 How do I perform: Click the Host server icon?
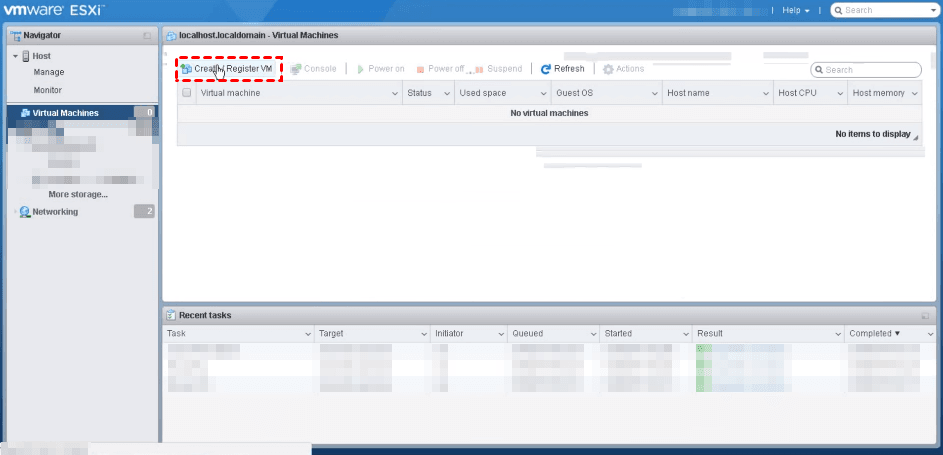(x=26, y=56)
